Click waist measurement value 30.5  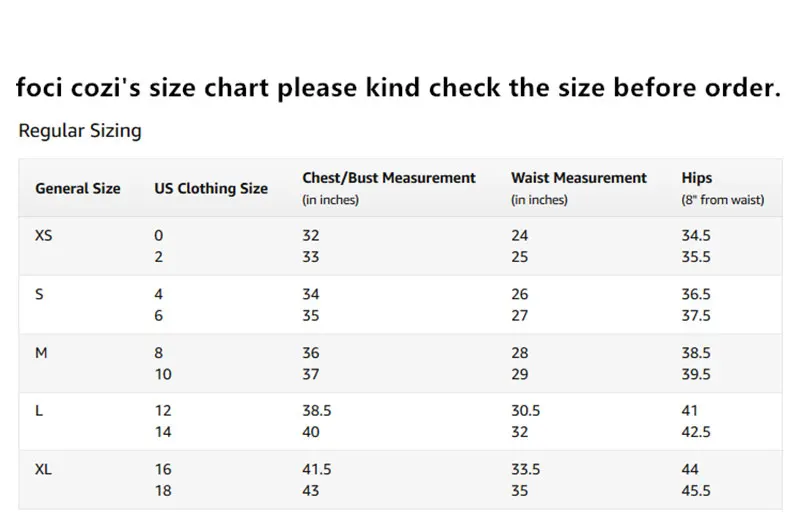526,411
